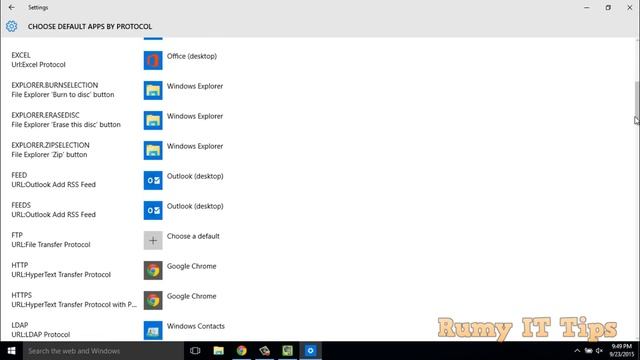Click 'URL:File Transfer Protocol' text
The width and height of the screenshot is (640, 360).
point(51,244)
